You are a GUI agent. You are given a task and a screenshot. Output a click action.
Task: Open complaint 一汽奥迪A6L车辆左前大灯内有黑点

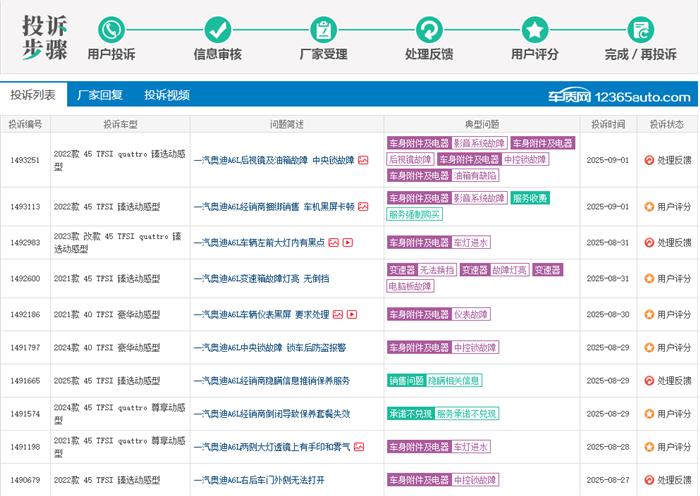pyautogui.click(x=259, y=242)
